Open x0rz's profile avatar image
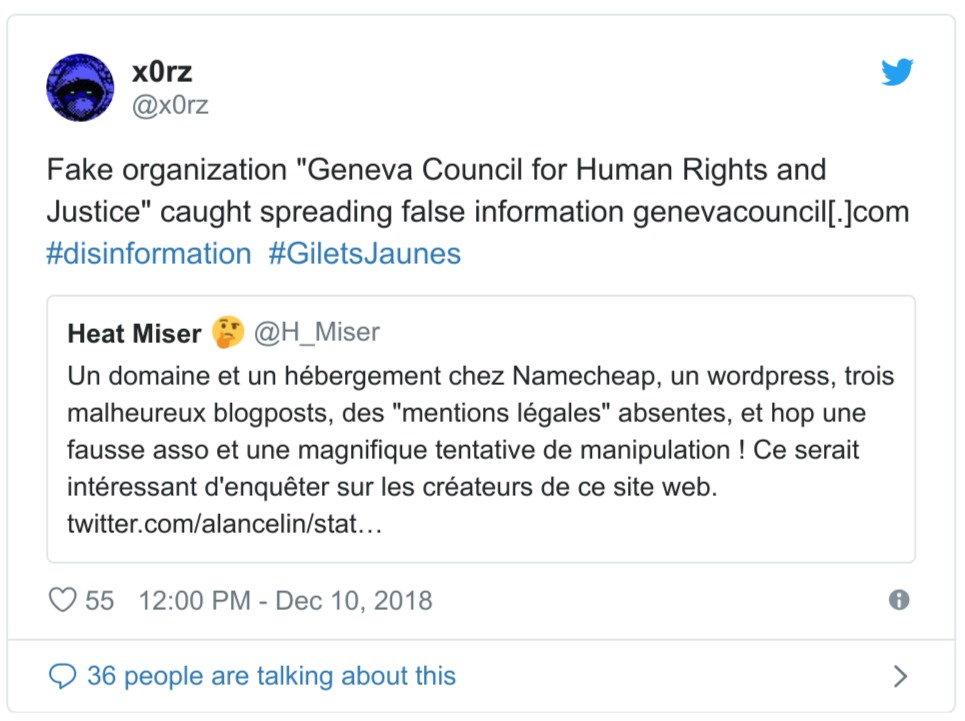 pyautogui.click(x=80, y=88)
